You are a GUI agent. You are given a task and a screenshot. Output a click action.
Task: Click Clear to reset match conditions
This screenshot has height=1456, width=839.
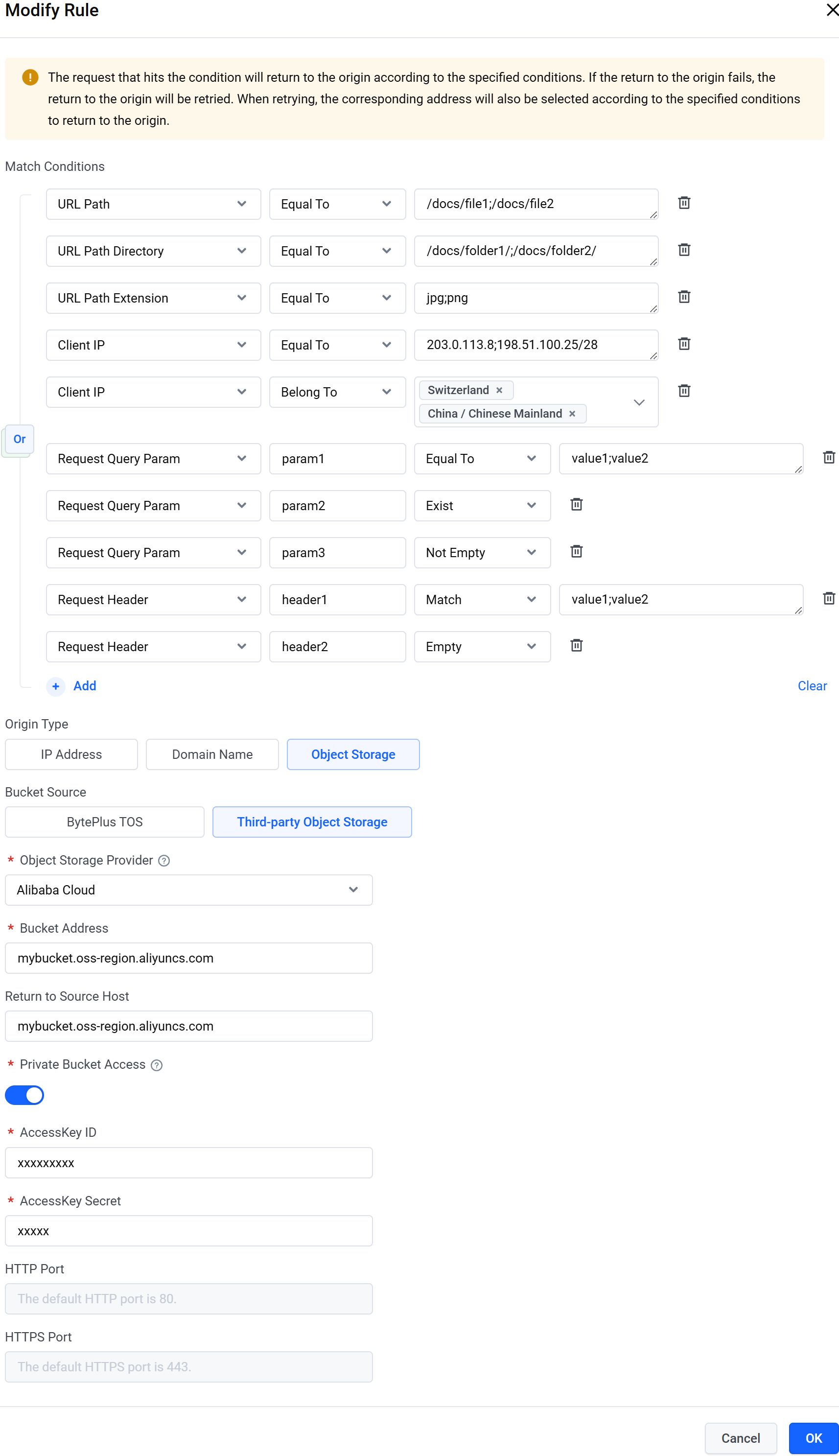point(811,685)
